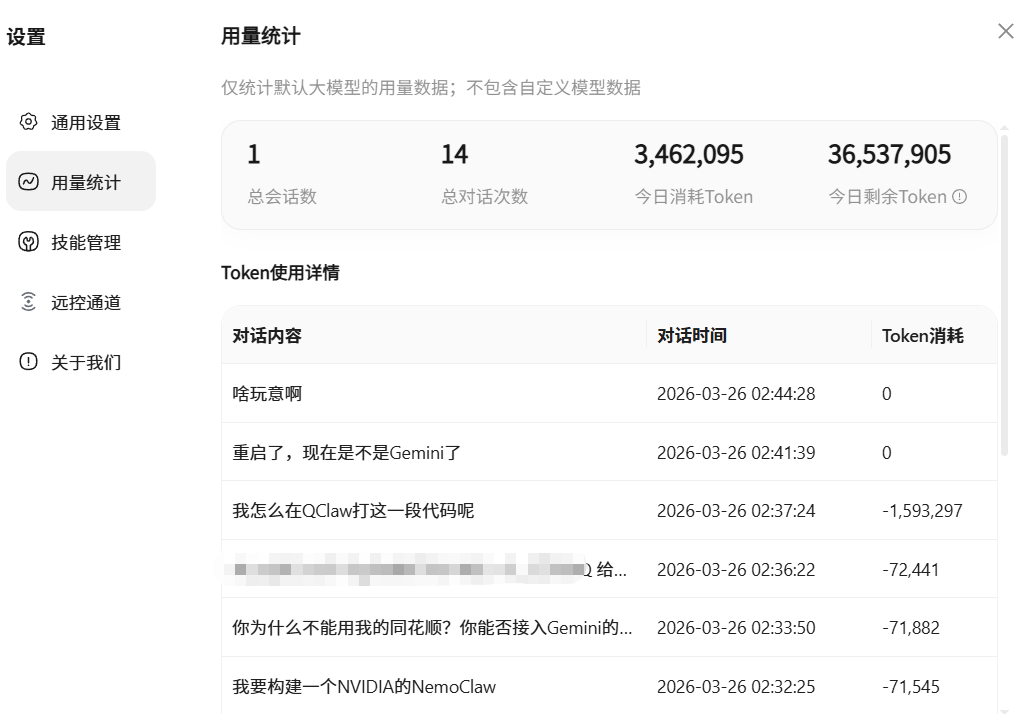Click token value -1,593,297

click(922, 510)
